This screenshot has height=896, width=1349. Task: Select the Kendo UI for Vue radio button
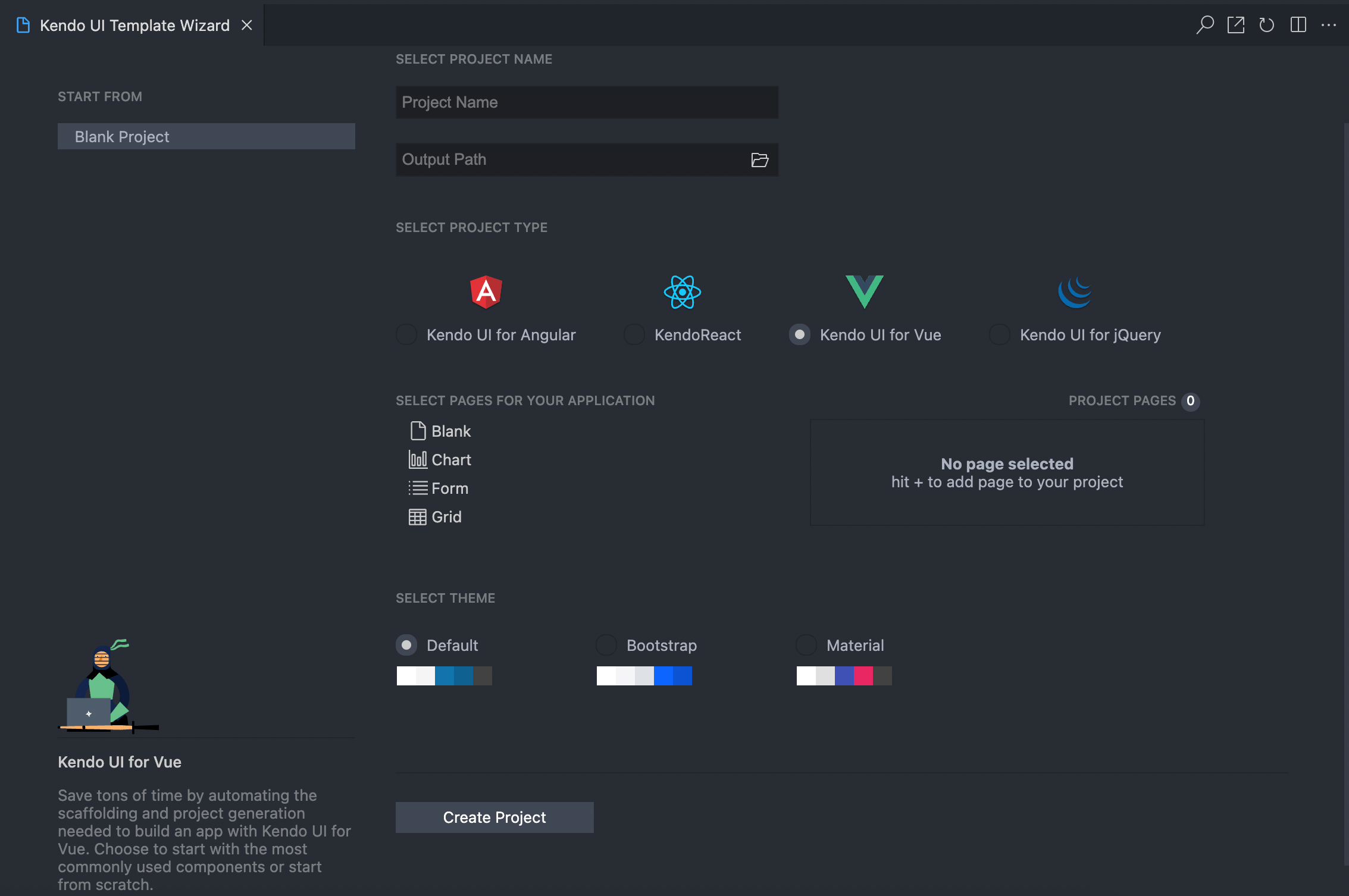coord(800,334)
